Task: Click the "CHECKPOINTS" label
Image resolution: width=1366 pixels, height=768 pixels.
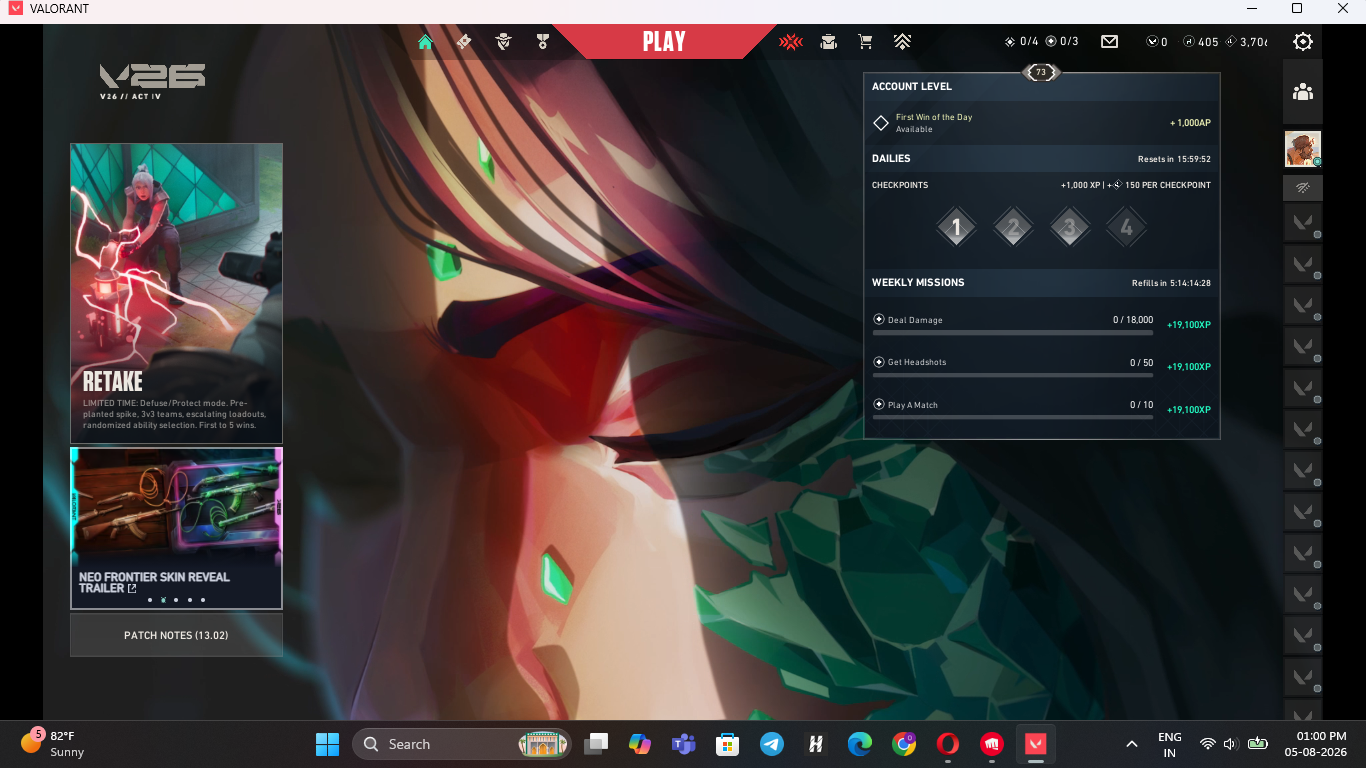Action: point(900,185)
